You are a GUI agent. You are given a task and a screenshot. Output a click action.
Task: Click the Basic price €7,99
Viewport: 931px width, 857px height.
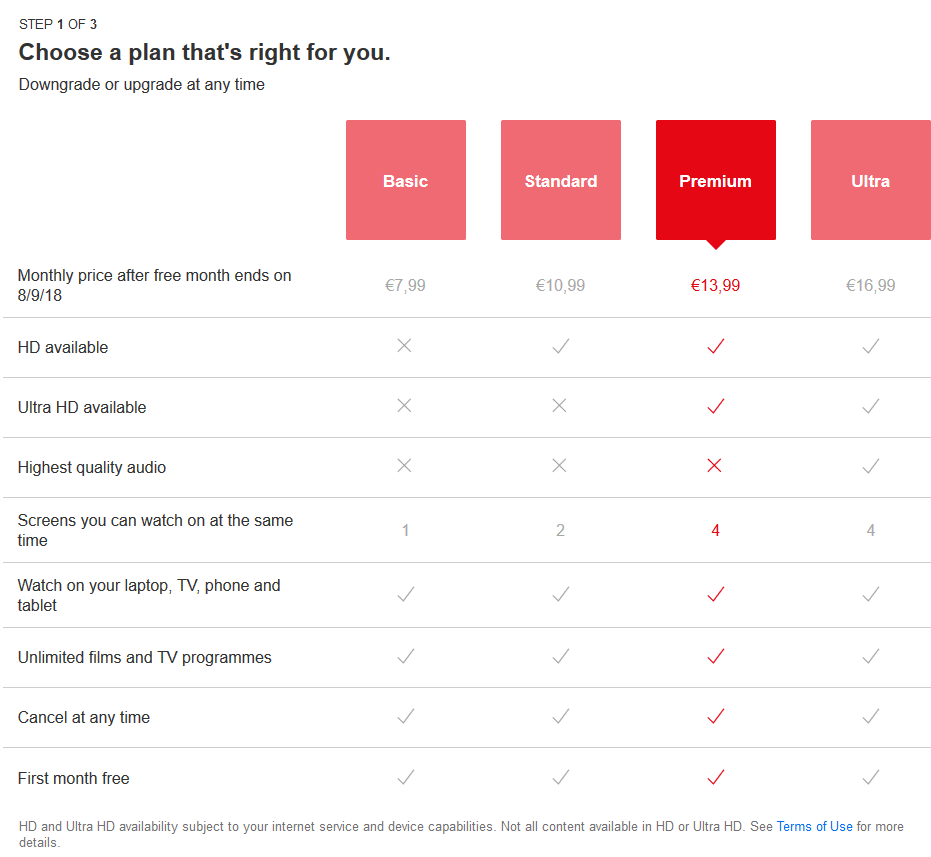coord(405,285)
